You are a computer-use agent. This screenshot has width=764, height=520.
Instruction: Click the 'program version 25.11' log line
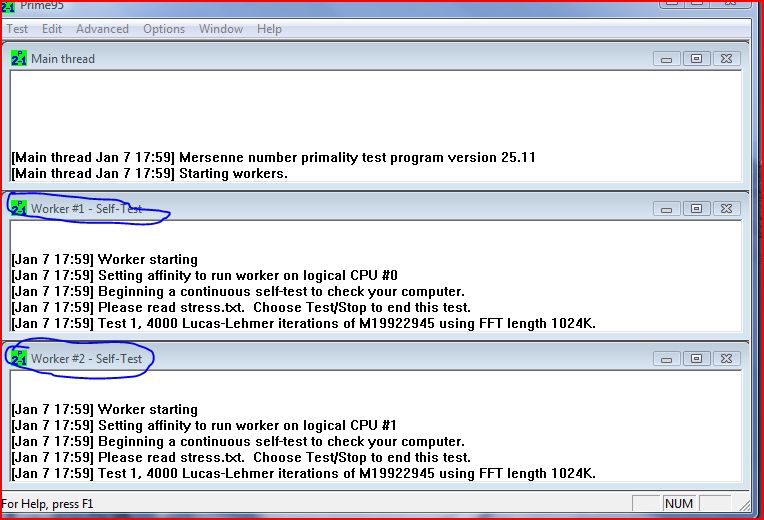[x=273, y=157]
